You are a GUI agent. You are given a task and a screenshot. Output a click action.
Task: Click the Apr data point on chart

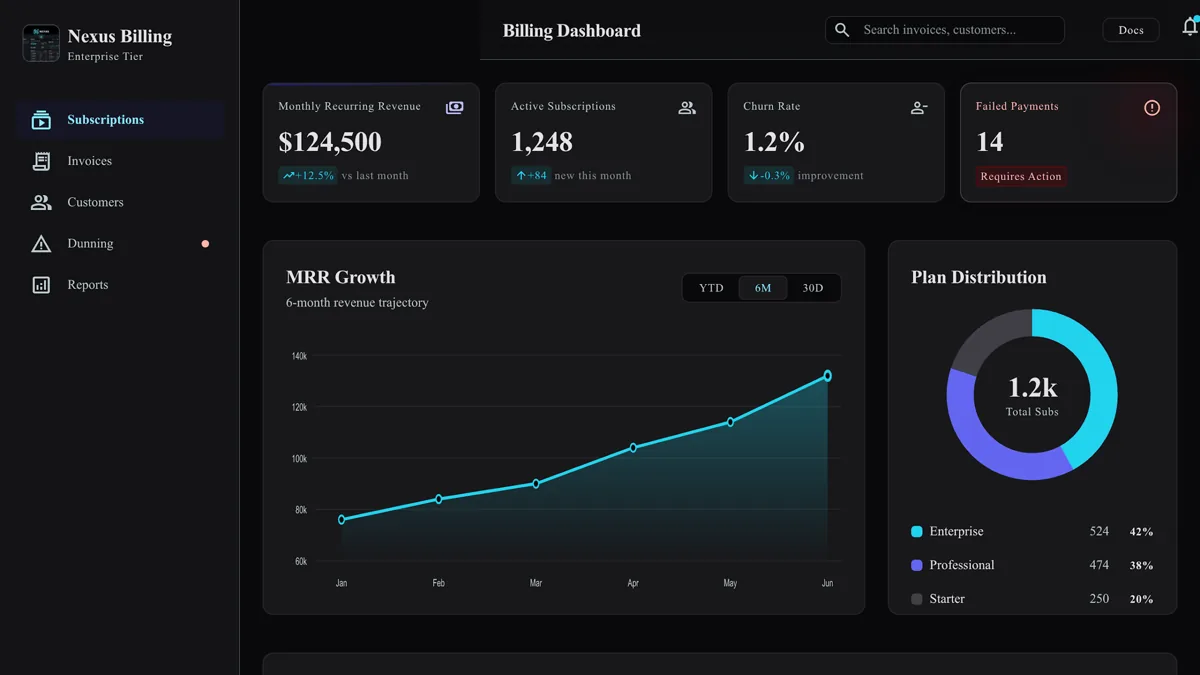click(633, 448)
